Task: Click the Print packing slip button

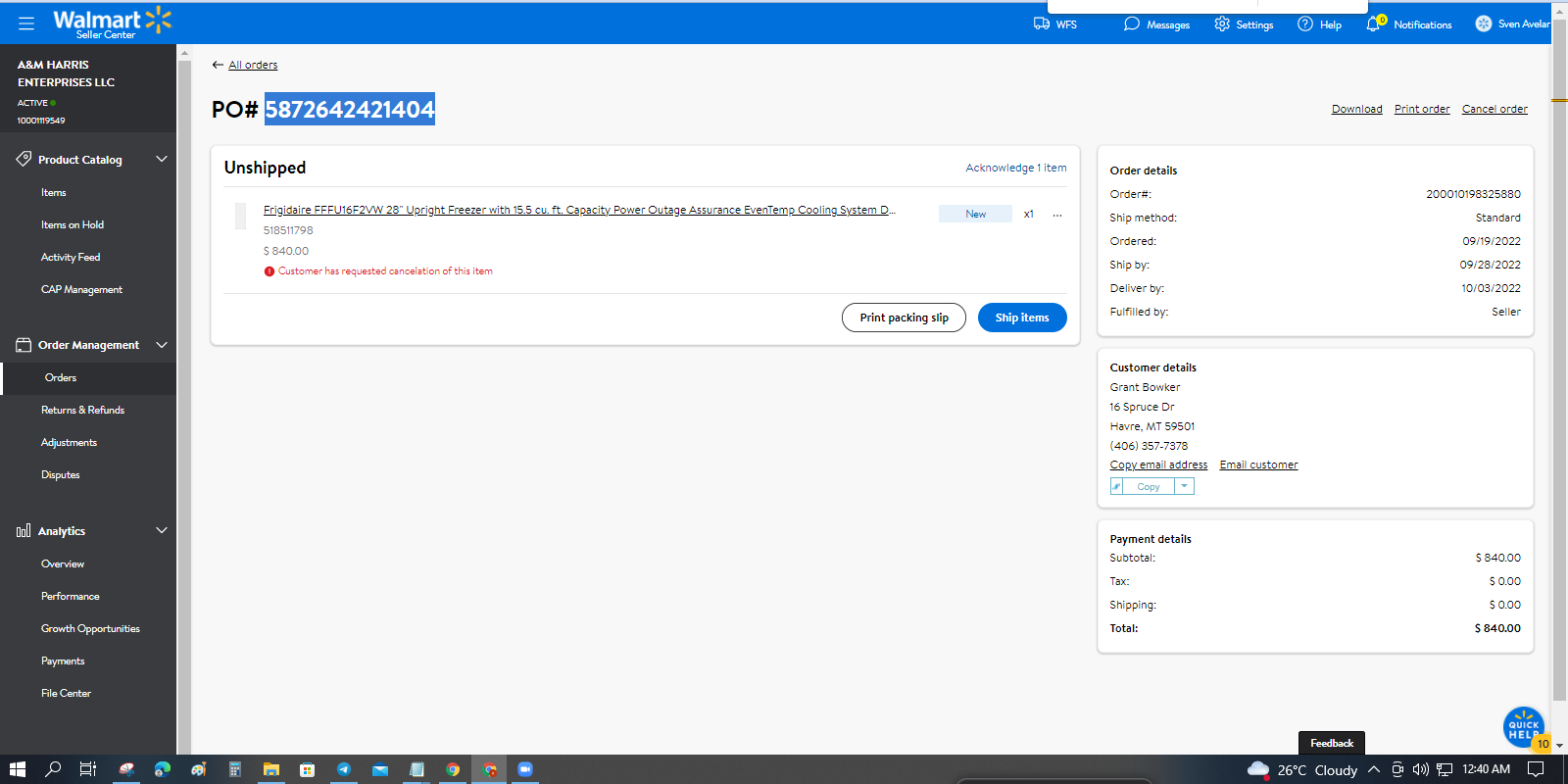Action: [x=904, y=318]
